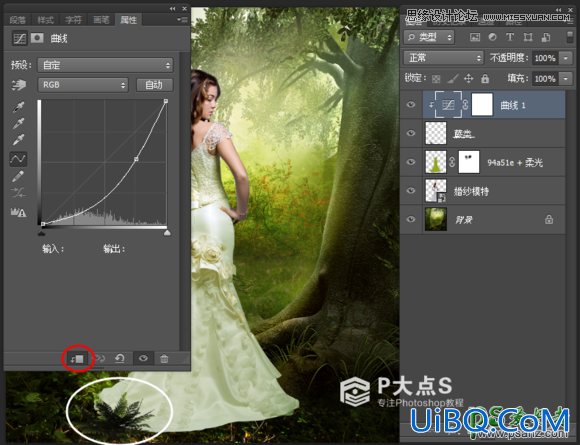Screen dimensions: 580x445
Task: Hide the 背景 layer
Action: pyautogui.click(x=411, y=219)
